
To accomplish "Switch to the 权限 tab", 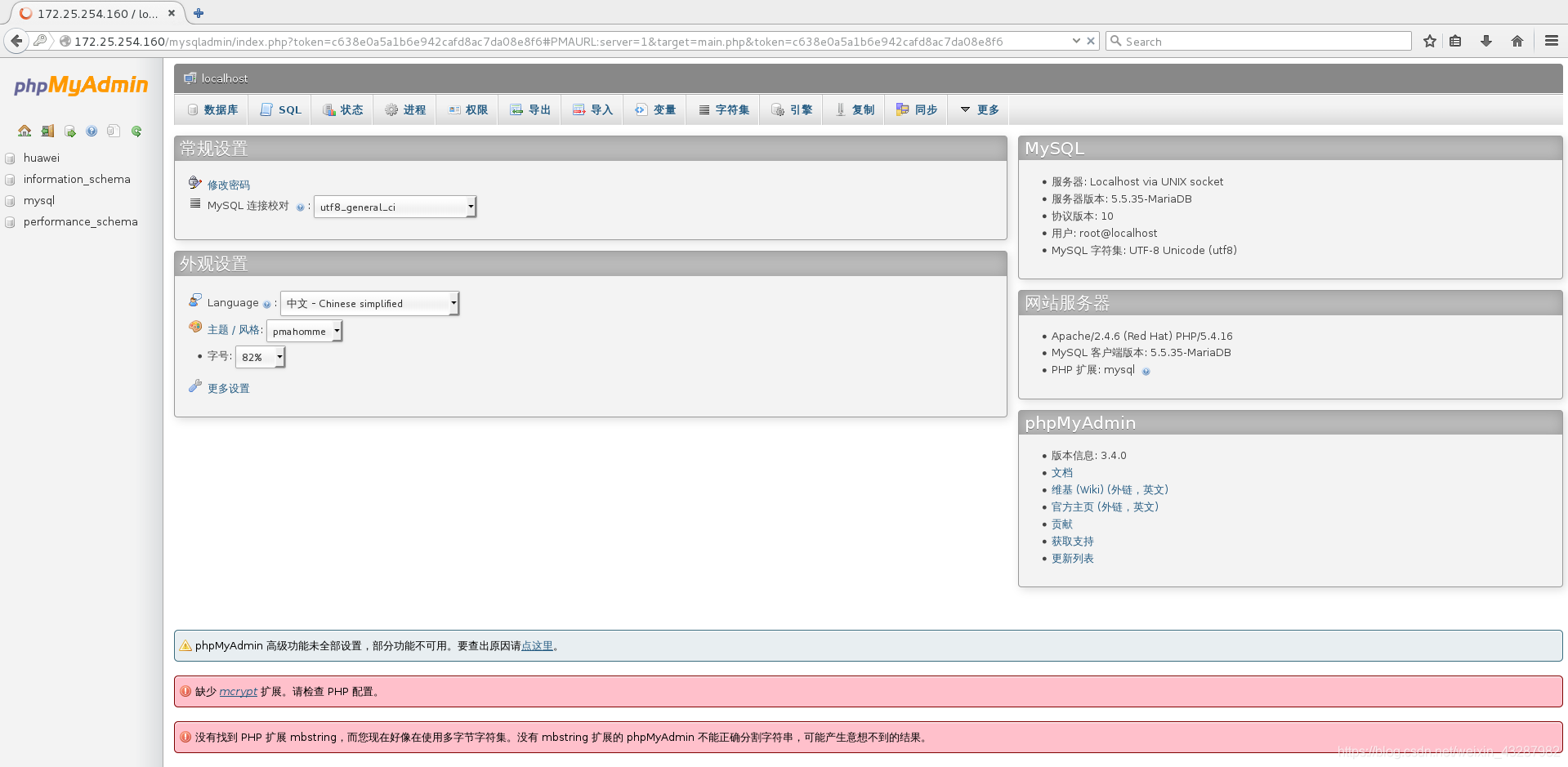I will [467, 109].
